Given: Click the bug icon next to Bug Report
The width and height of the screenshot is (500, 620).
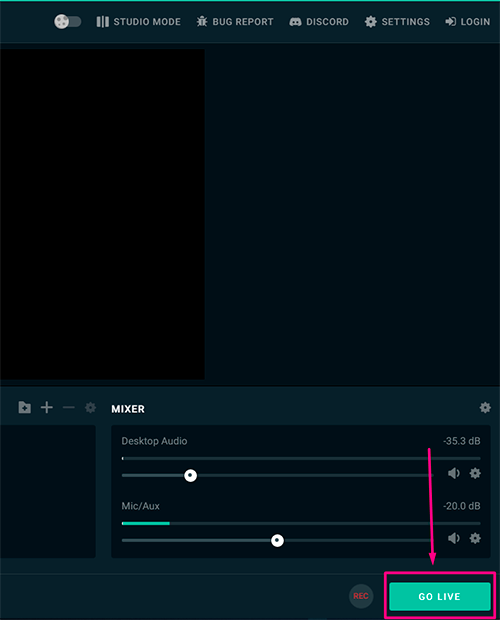Looking at the screenshot, I should (x=202, y=22).
